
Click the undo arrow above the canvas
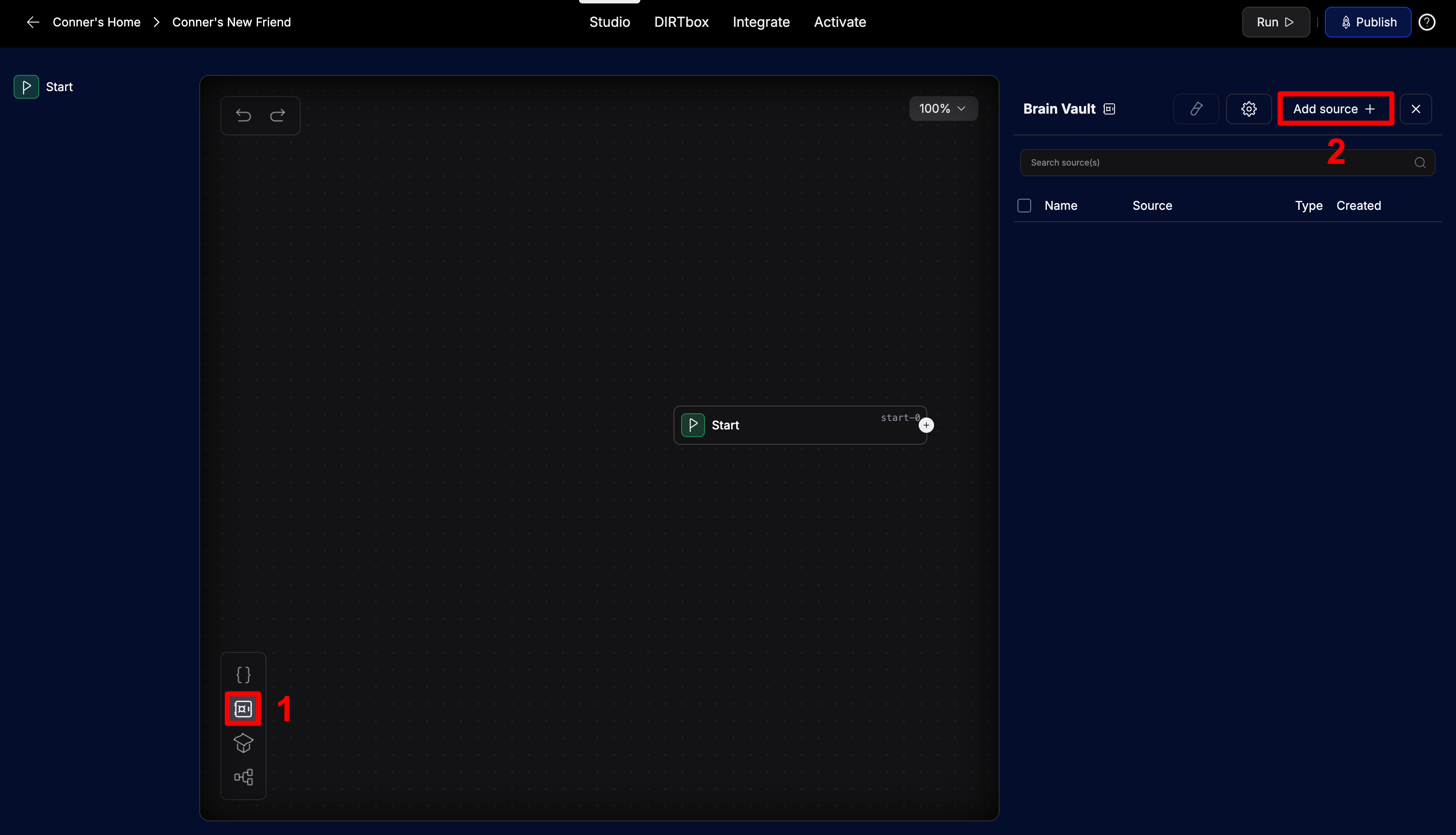click(243, 115)
